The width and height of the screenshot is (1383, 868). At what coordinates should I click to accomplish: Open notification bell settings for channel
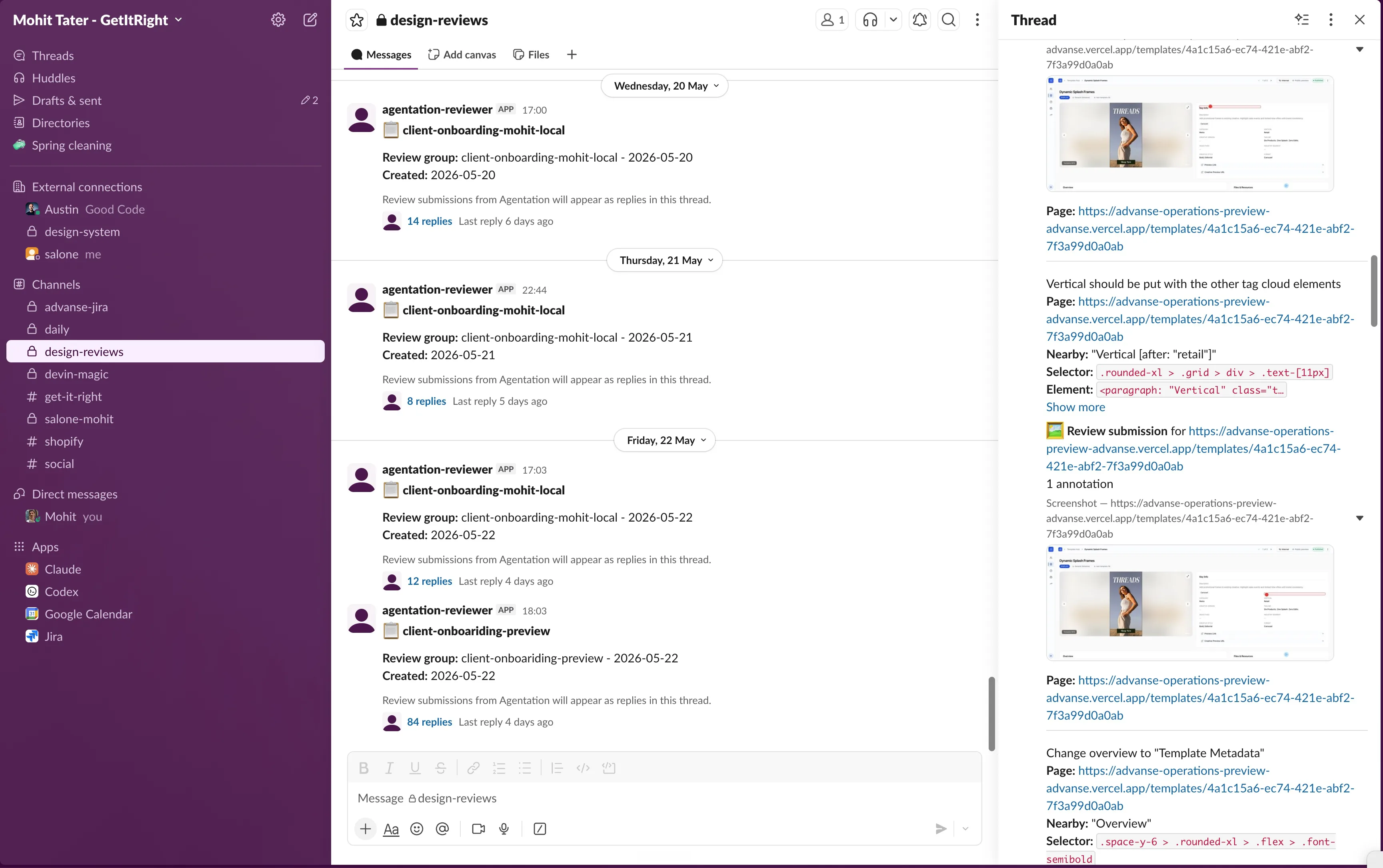pos(919,20)
